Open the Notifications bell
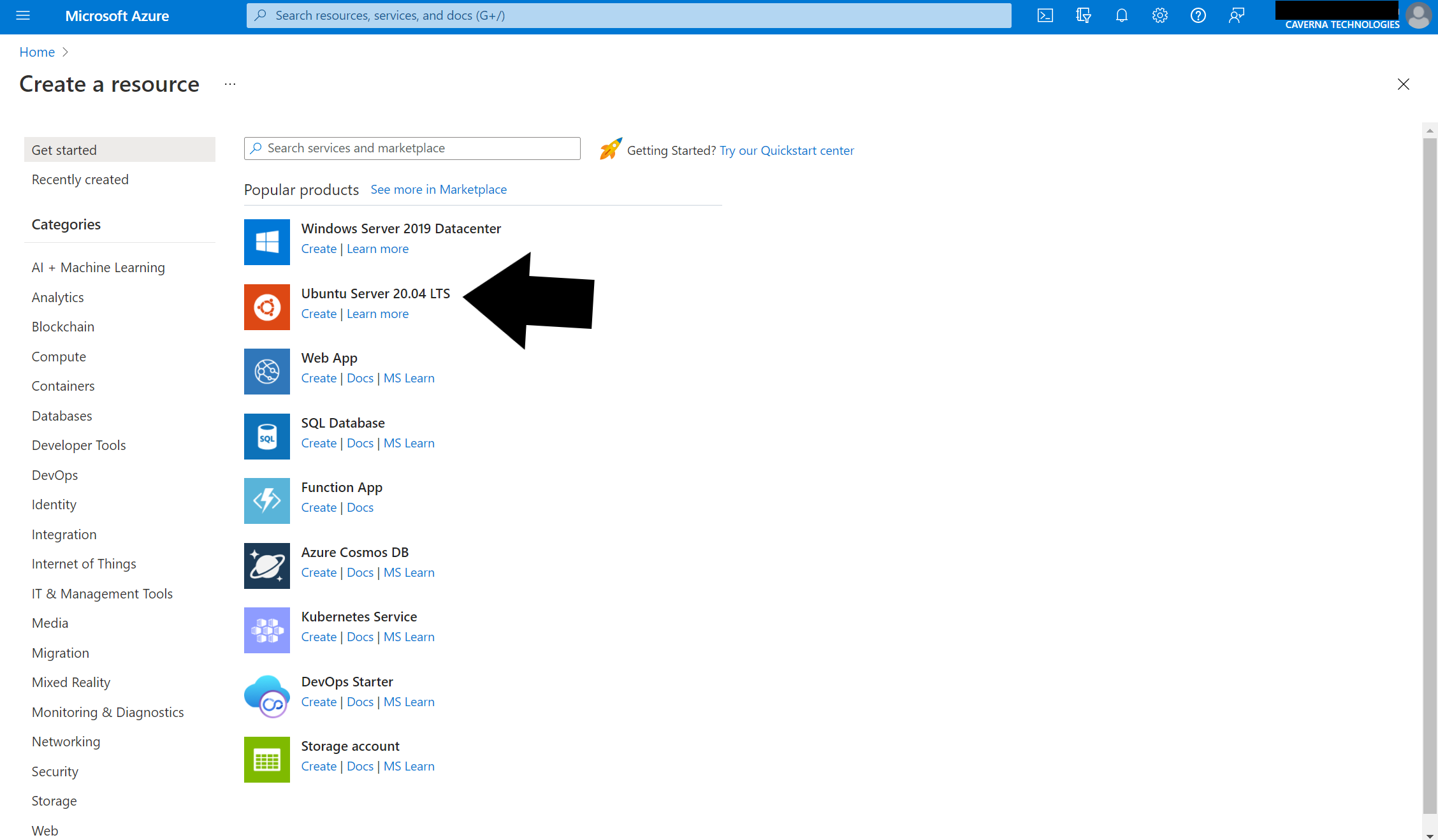The width and height of the screenshot is (1438, 840). 1121,15
